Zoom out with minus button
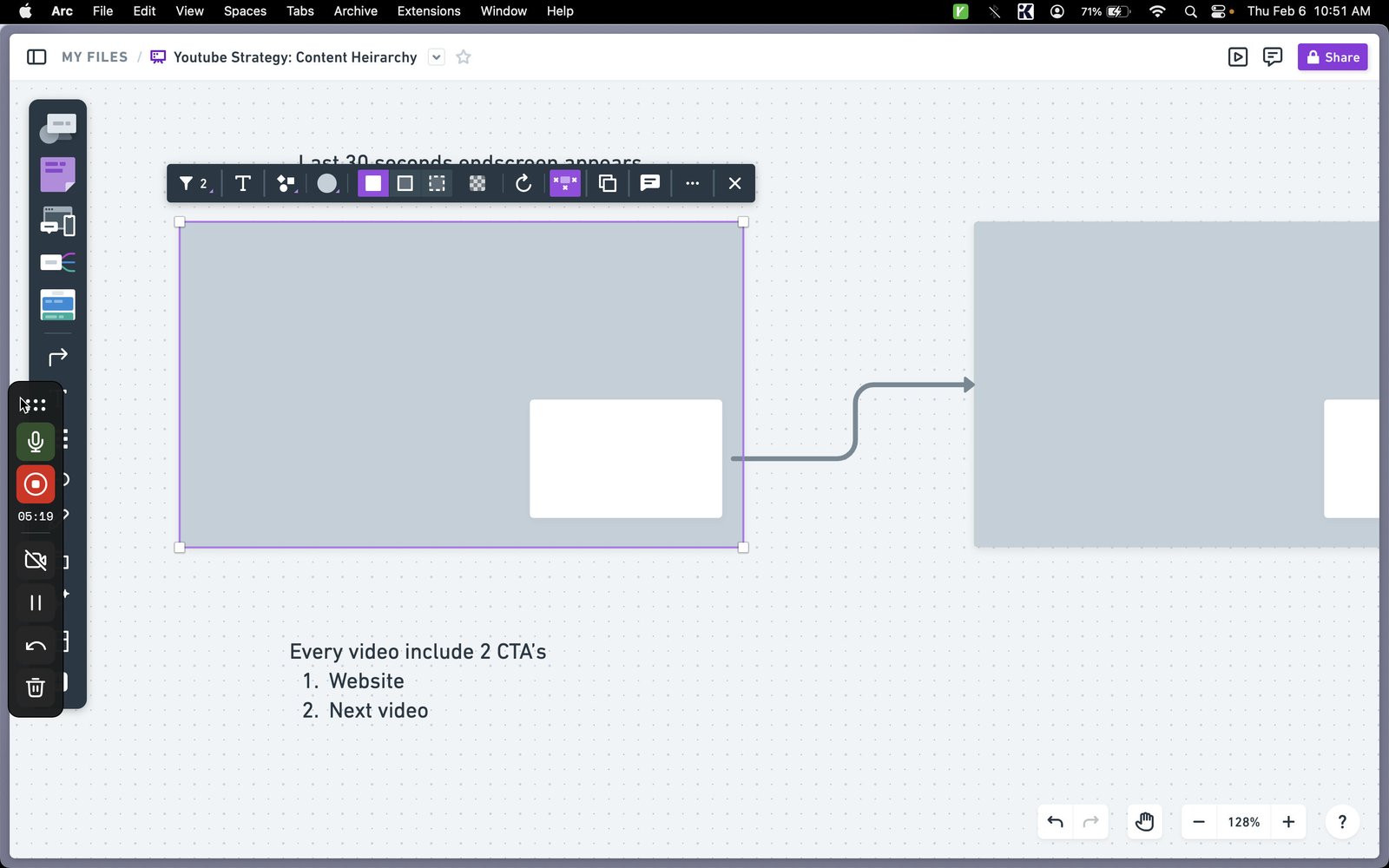The image size is (1389, 868). (1199, 822)
